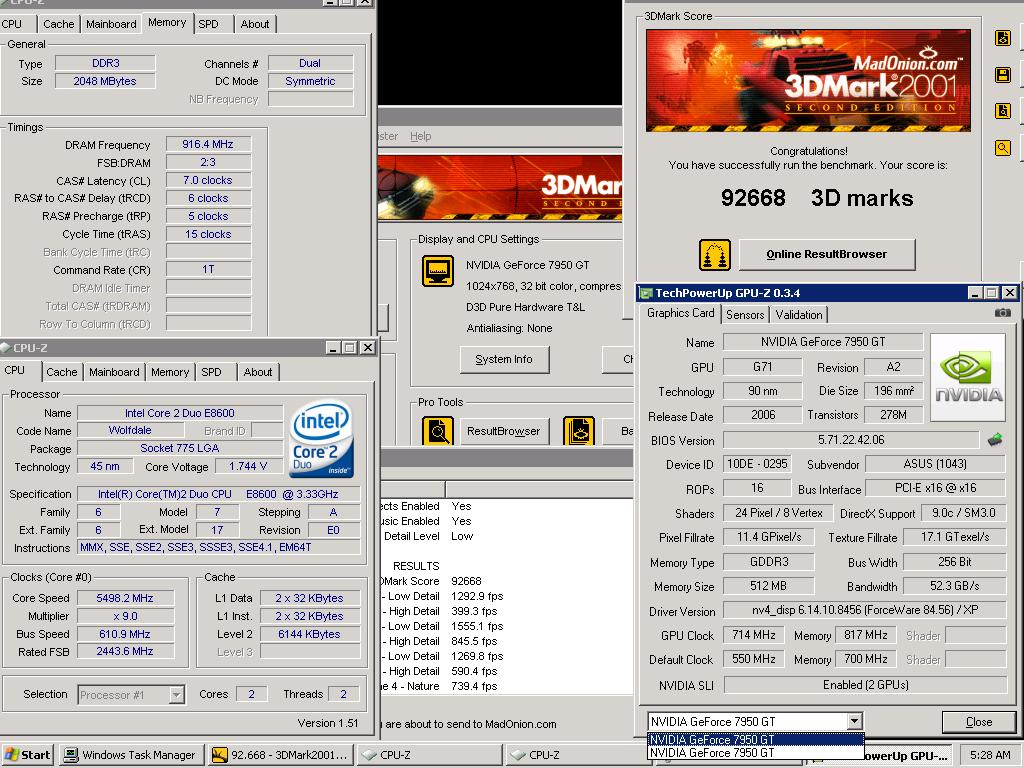Open the Memory tab in the lower CPU-Z window
This screenshot has width=1024, height=768.
(x=170, y=372)
